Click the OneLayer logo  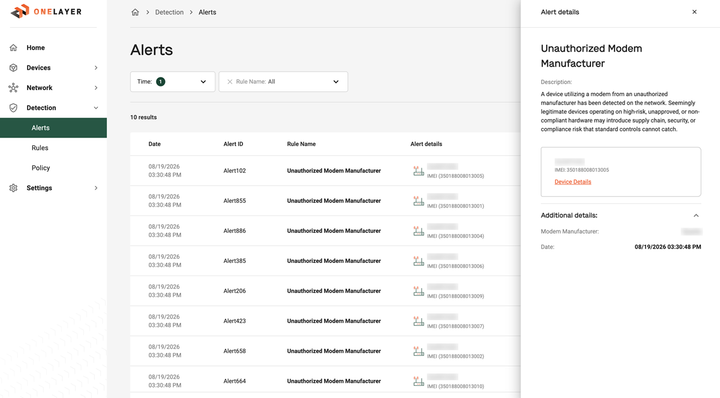pyautogui.click(x=46, y=11)
